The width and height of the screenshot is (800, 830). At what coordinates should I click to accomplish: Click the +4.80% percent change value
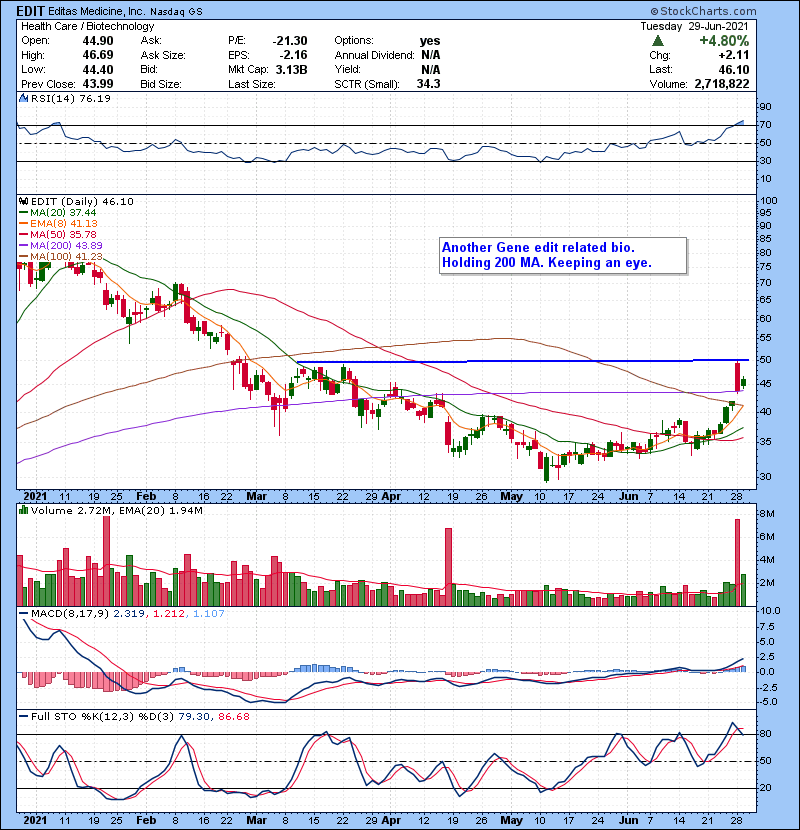[724, 41]
